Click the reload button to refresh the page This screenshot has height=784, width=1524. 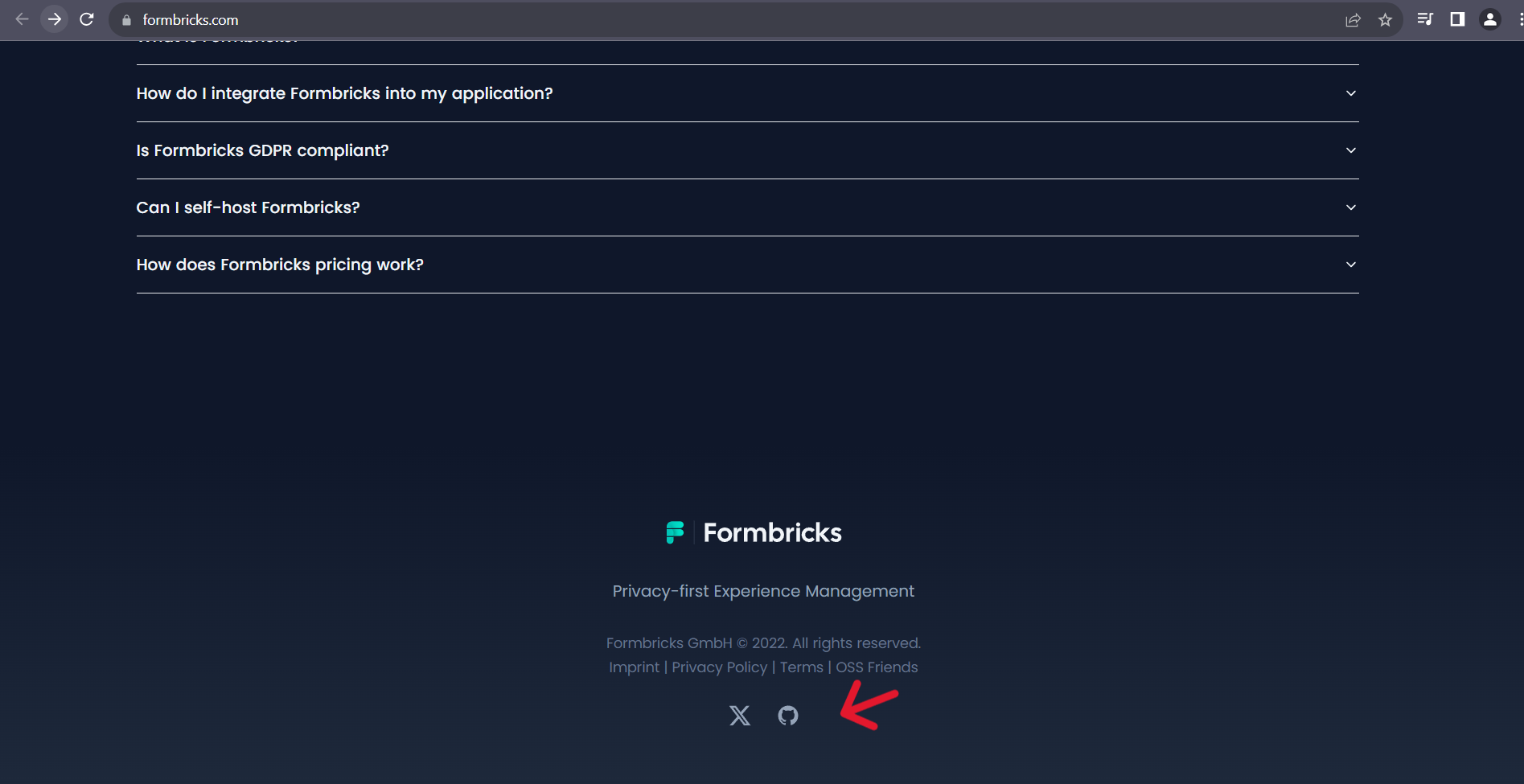tap(87, 19)
